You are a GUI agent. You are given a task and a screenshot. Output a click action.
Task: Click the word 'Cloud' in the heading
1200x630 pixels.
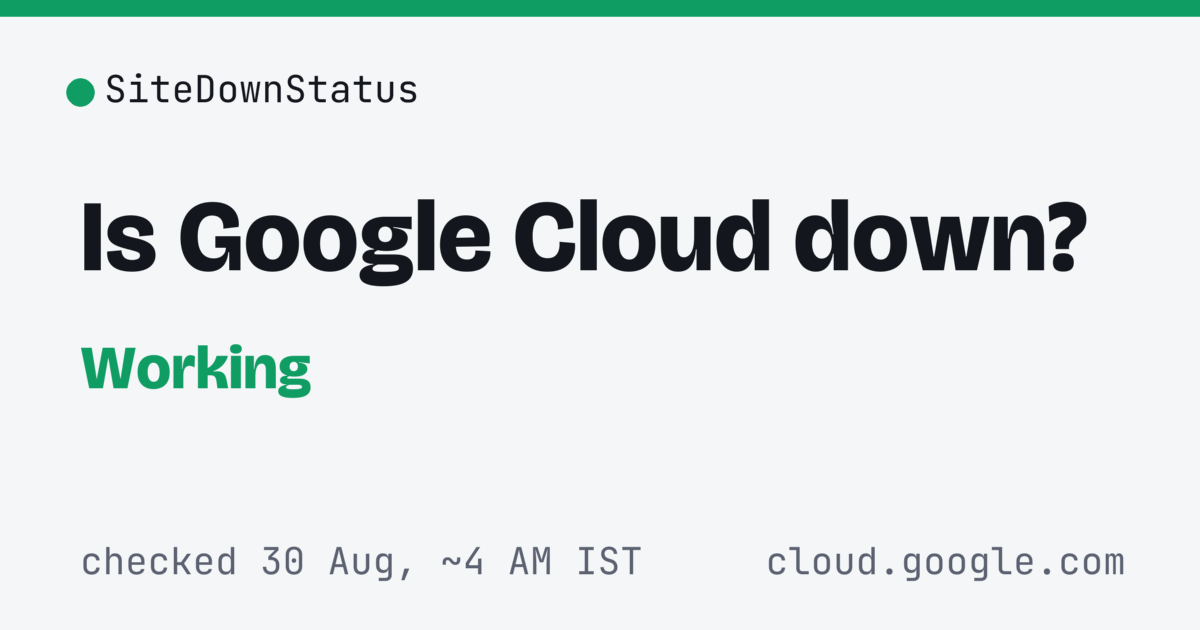coord(642,238)
